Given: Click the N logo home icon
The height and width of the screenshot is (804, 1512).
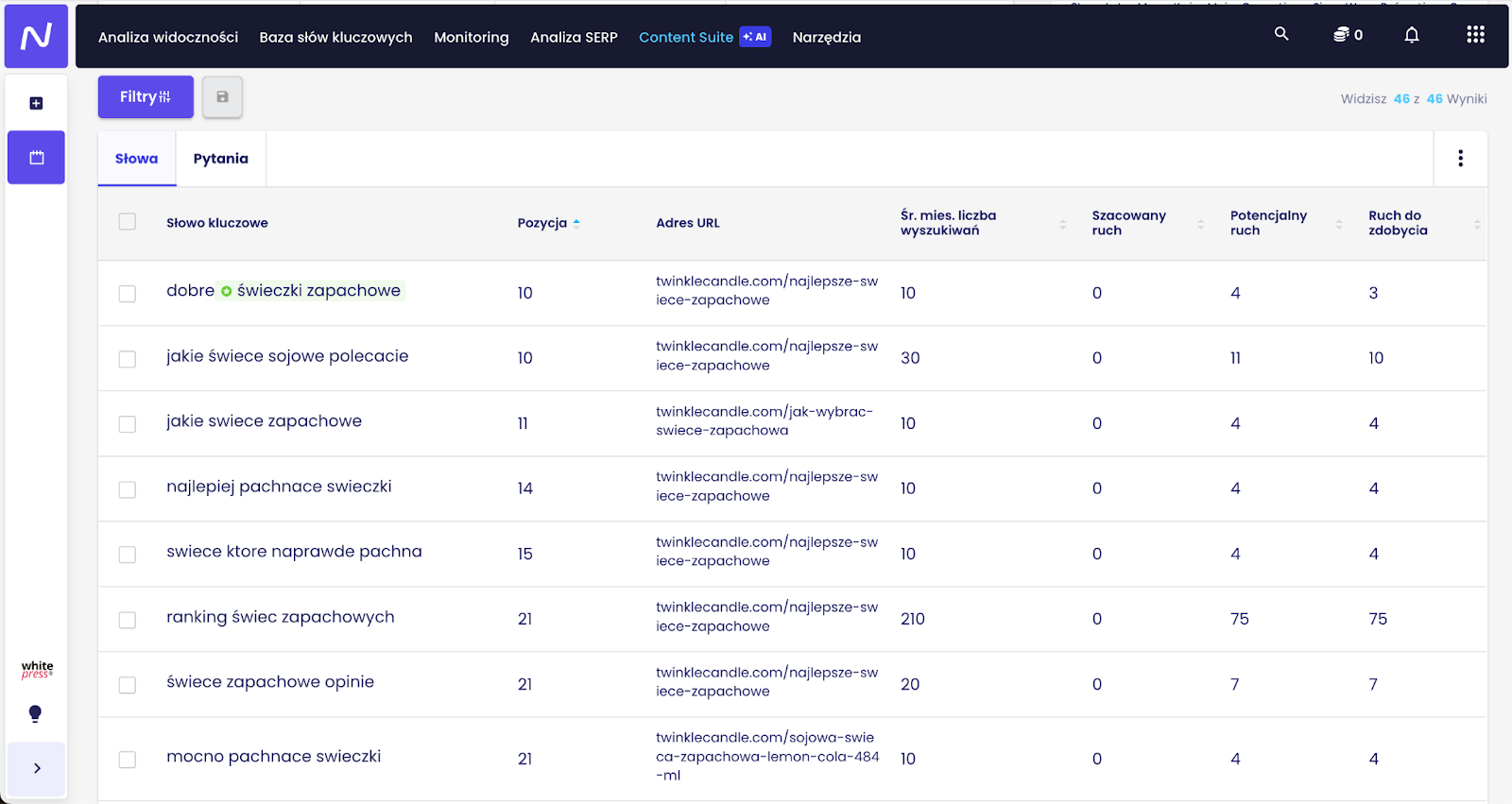Looking at the screenshot, I should point(36,36).
